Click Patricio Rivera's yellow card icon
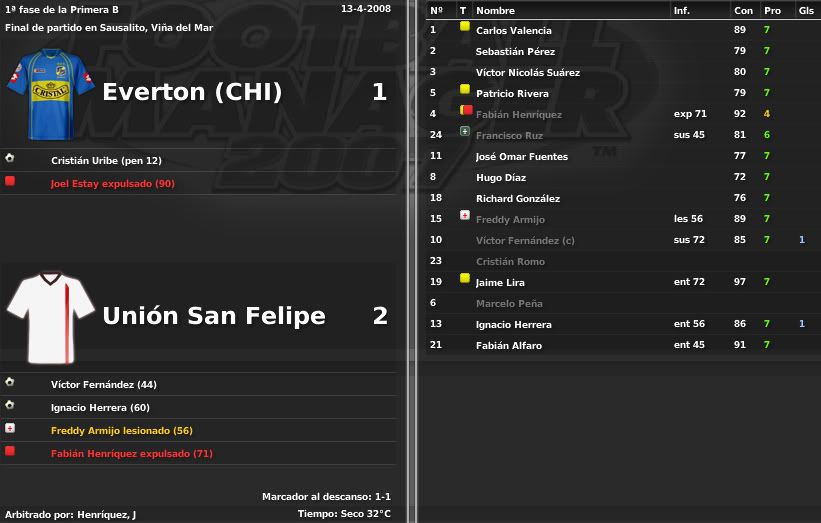Screen dimensions: 821x523 [x=464, y=89]
